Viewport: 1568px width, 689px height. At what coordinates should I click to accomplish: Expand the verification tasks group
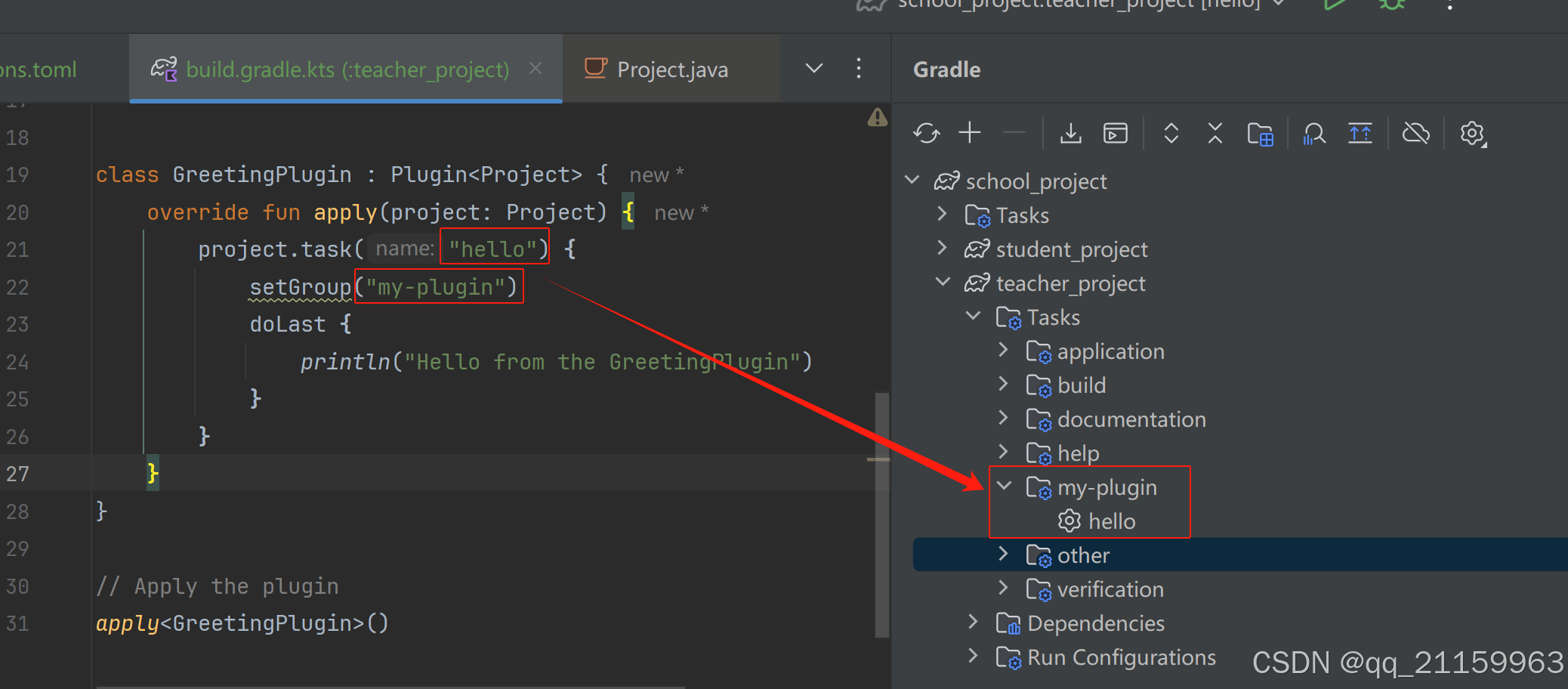coord(1004,589)
